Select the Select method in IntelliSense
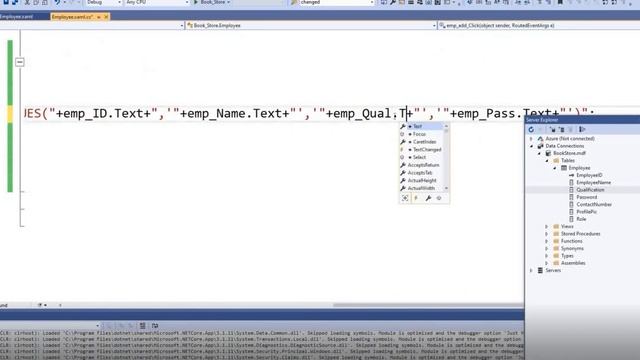Image resolution: width=640 pixels, height=360 pixels. pyautogui.click(x=421, y=157)
